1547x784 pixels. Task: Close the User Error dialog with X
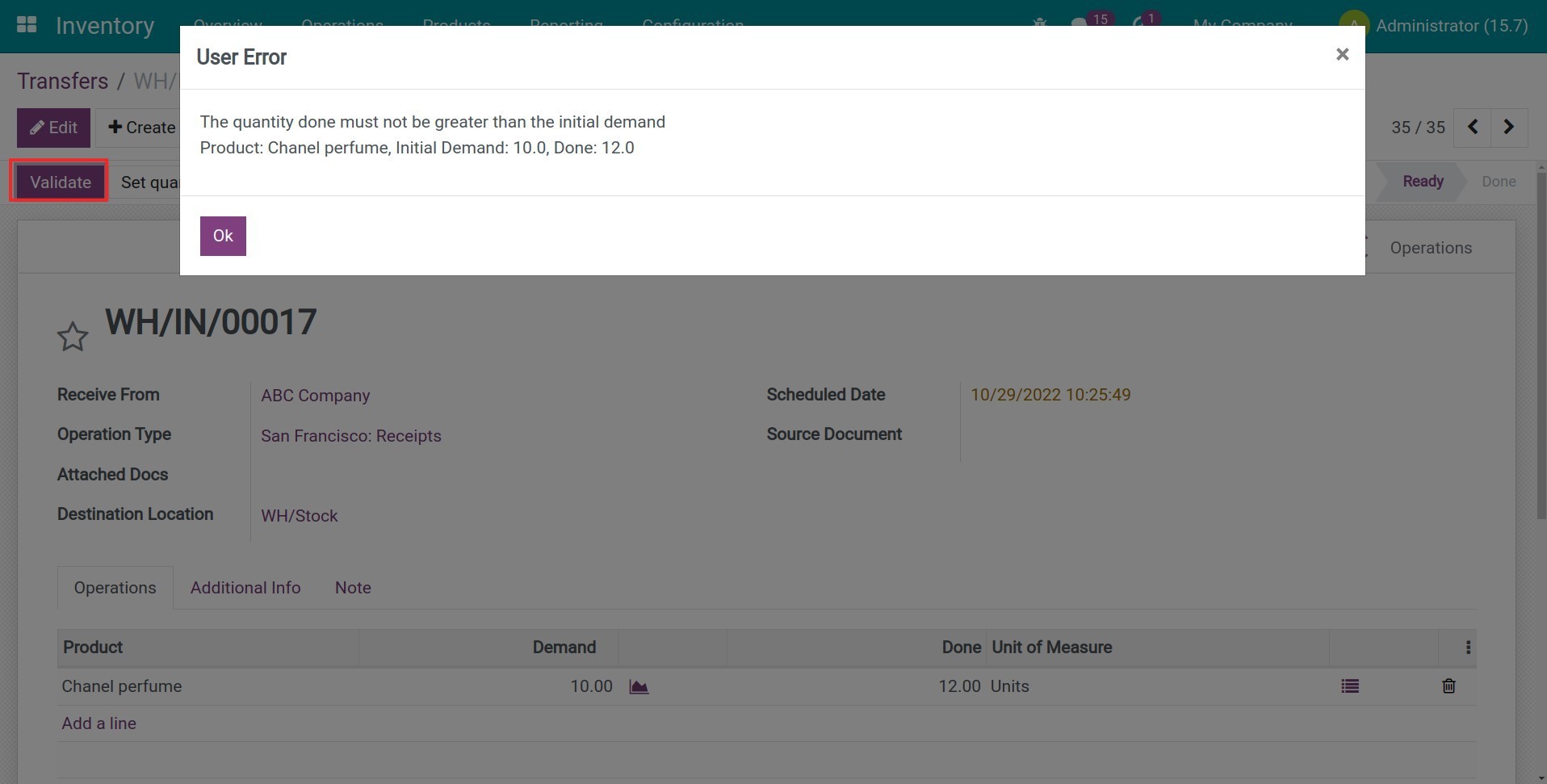pos(1342,54)
